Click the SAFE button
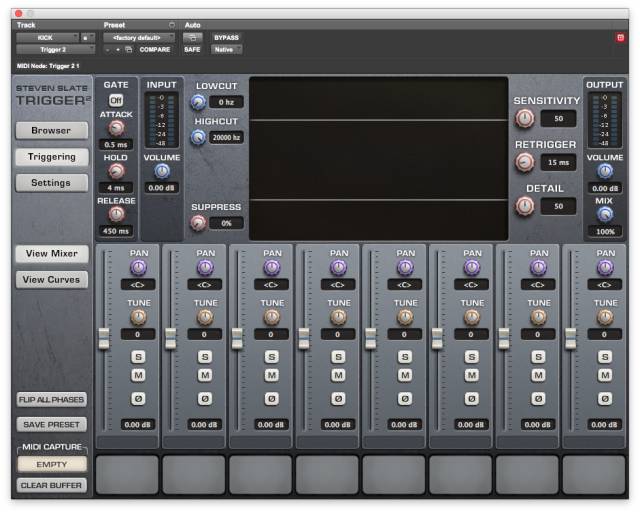Viewport: 640px width, 513px height. tap(192, 49)
